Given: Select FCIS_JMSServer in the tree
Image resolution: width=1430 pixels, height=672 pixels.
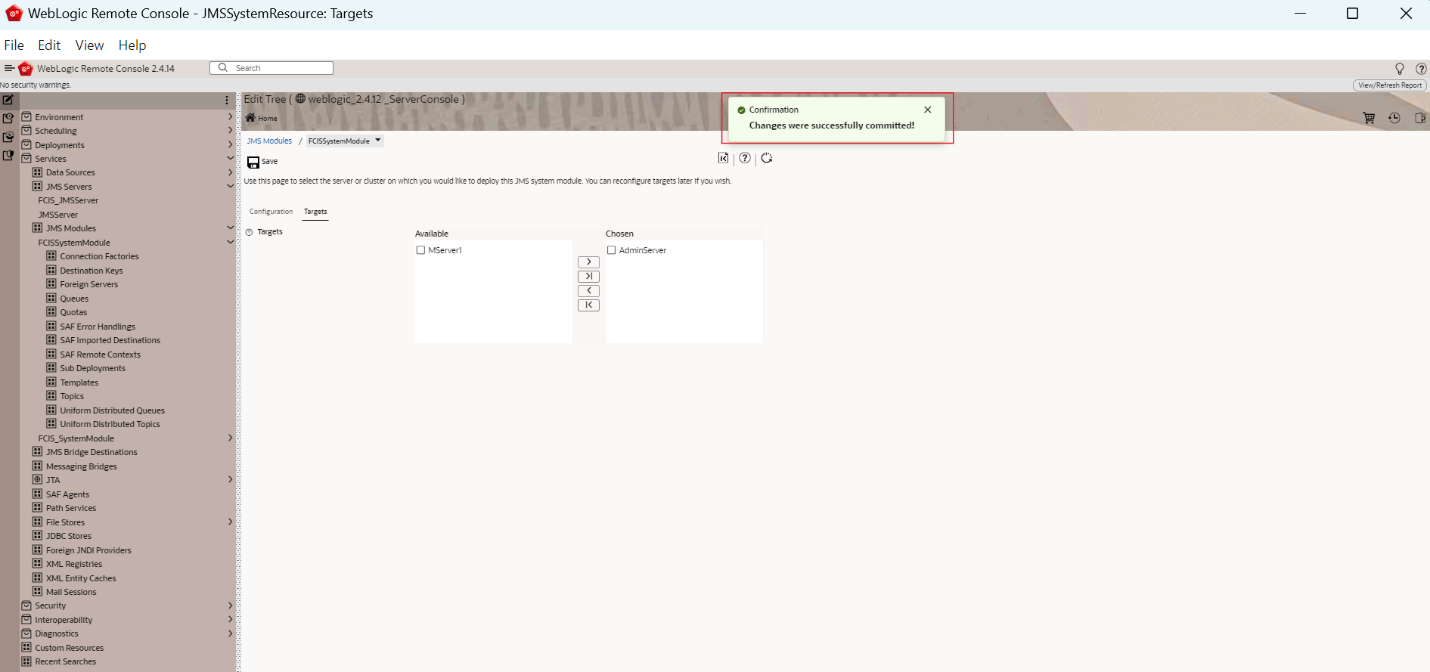Looking at the screenshot, I should [x=68, y=201].
